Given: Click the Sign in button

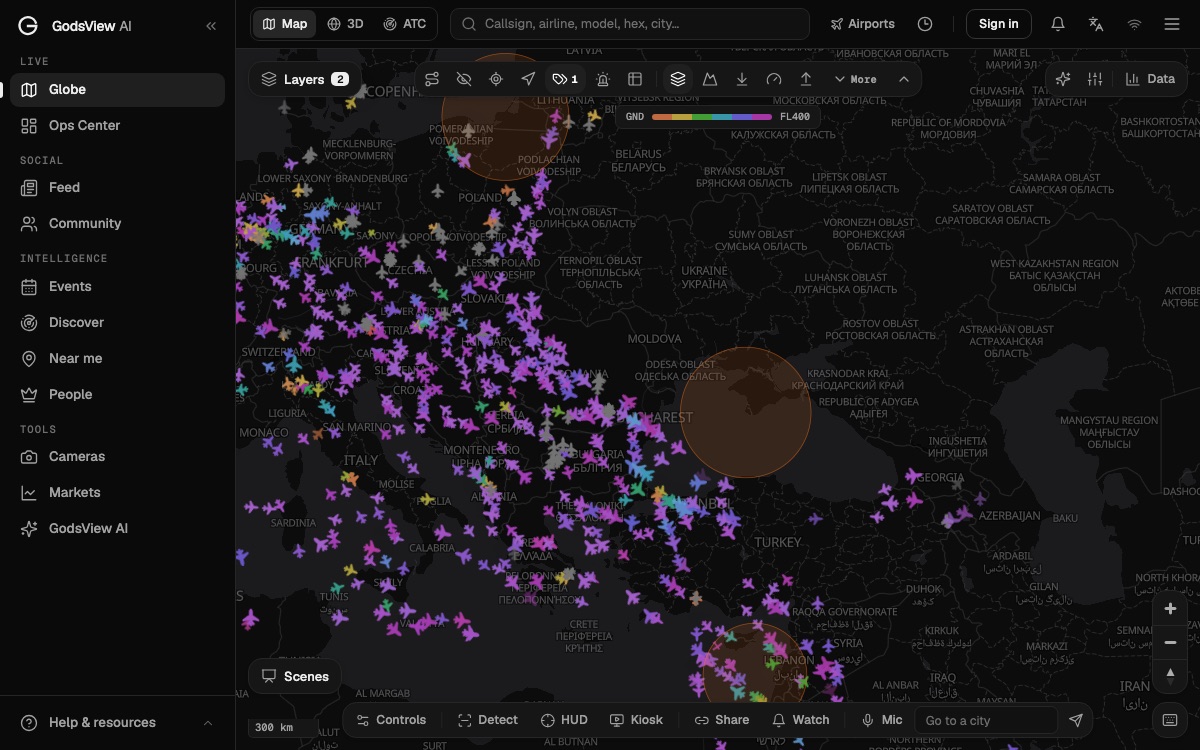Looking at the screenshot, I should pos(999,24).
